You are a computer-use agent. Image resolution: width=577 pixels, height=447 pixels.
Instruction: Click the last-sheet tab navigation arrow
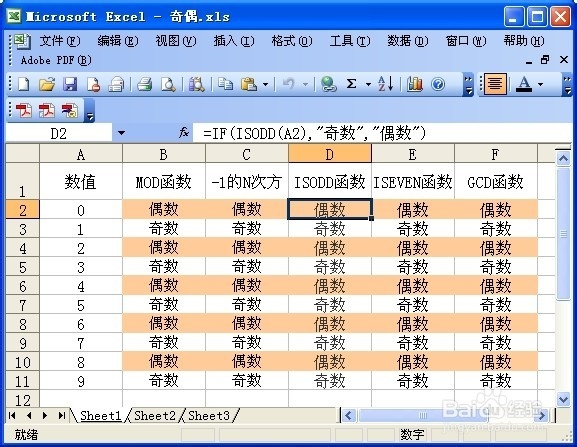(x=61, y=416)
